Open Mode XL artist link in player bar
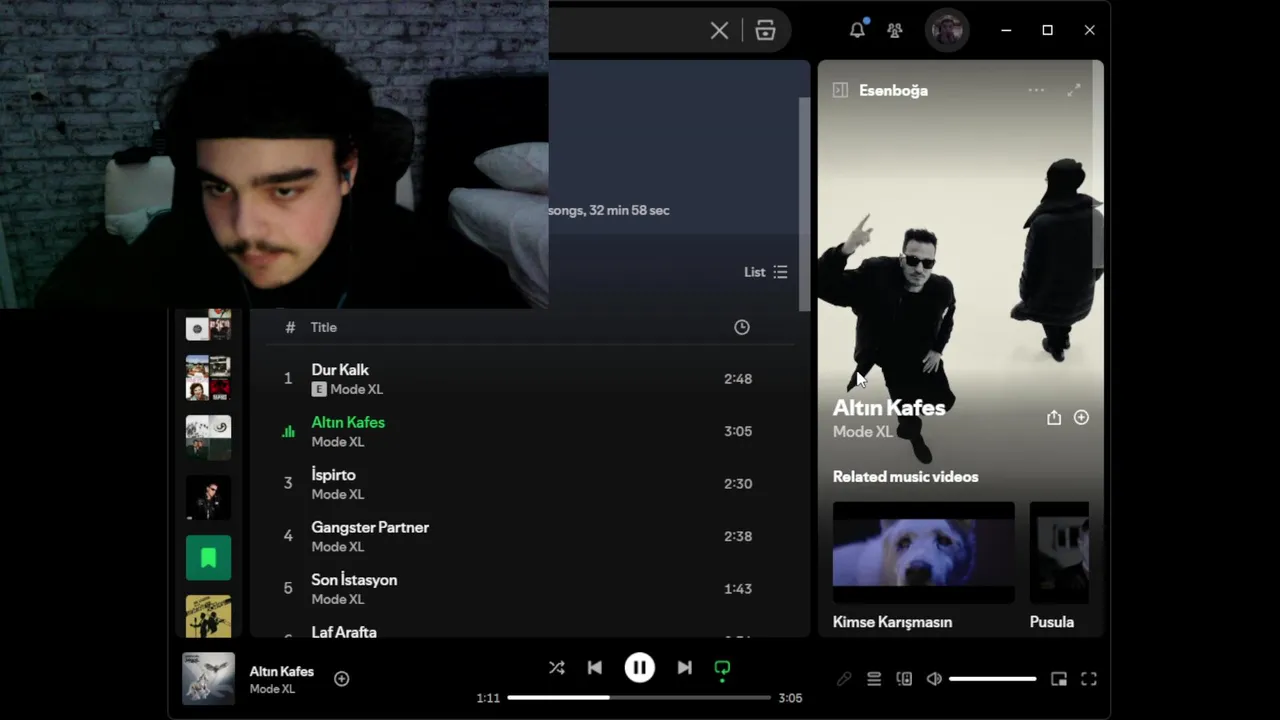This screenshot has width=1280, height=720. pos(272,689)
